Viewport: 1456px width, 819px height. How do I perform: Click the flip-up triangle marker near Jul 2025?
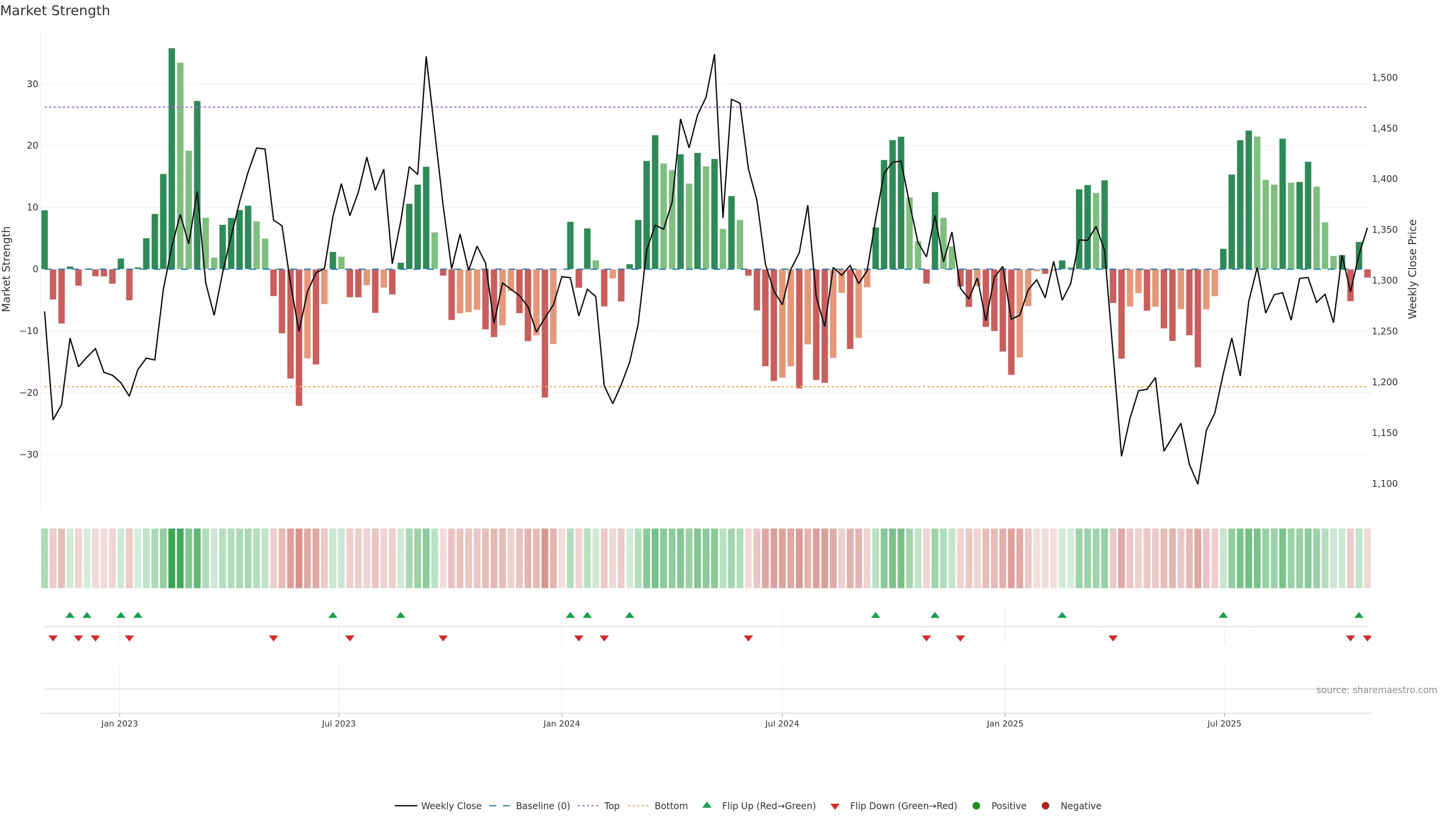[x=1223, y=615]
